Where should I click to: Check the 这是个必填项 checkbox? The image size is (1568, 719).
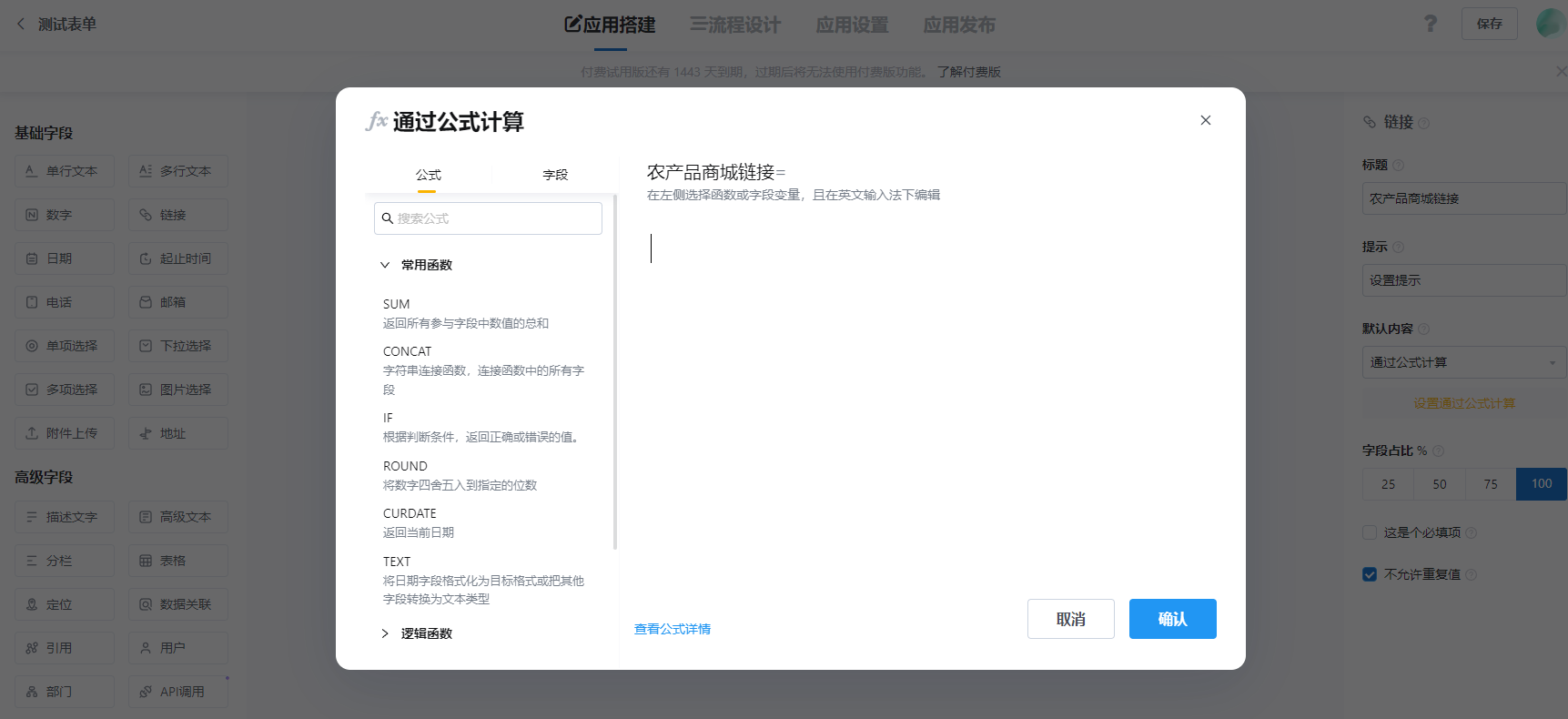click(1370, 532)
